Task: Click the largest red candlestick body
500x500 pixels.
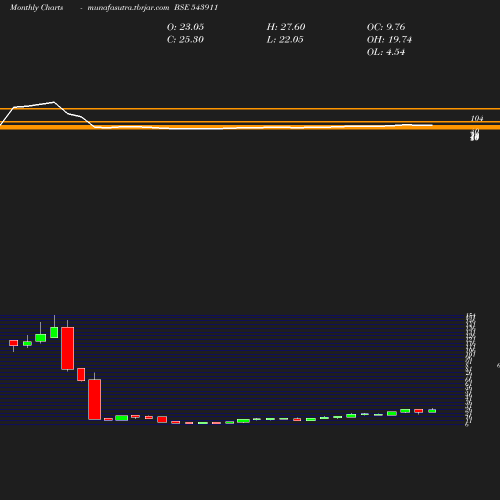Action: pyautogui.click(x=68, y=348)
